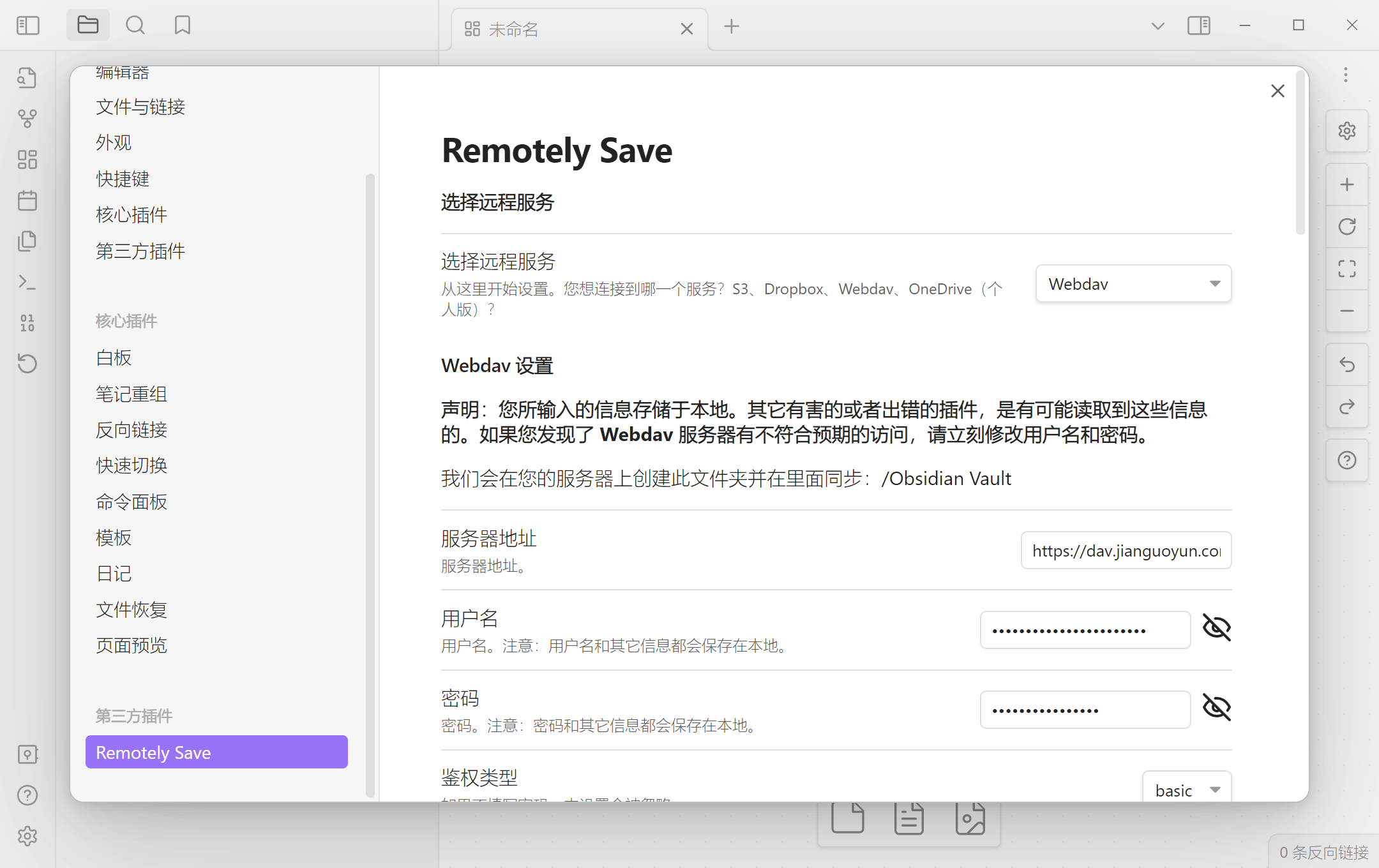Screen dimensions: 1379x868
Task: Click canvas undo arrow icon
Action: 1347,365
